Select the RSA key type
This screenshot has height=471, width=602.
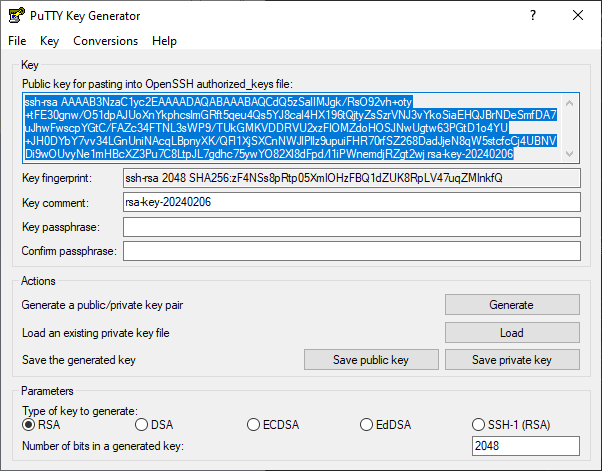pos(41,425)
